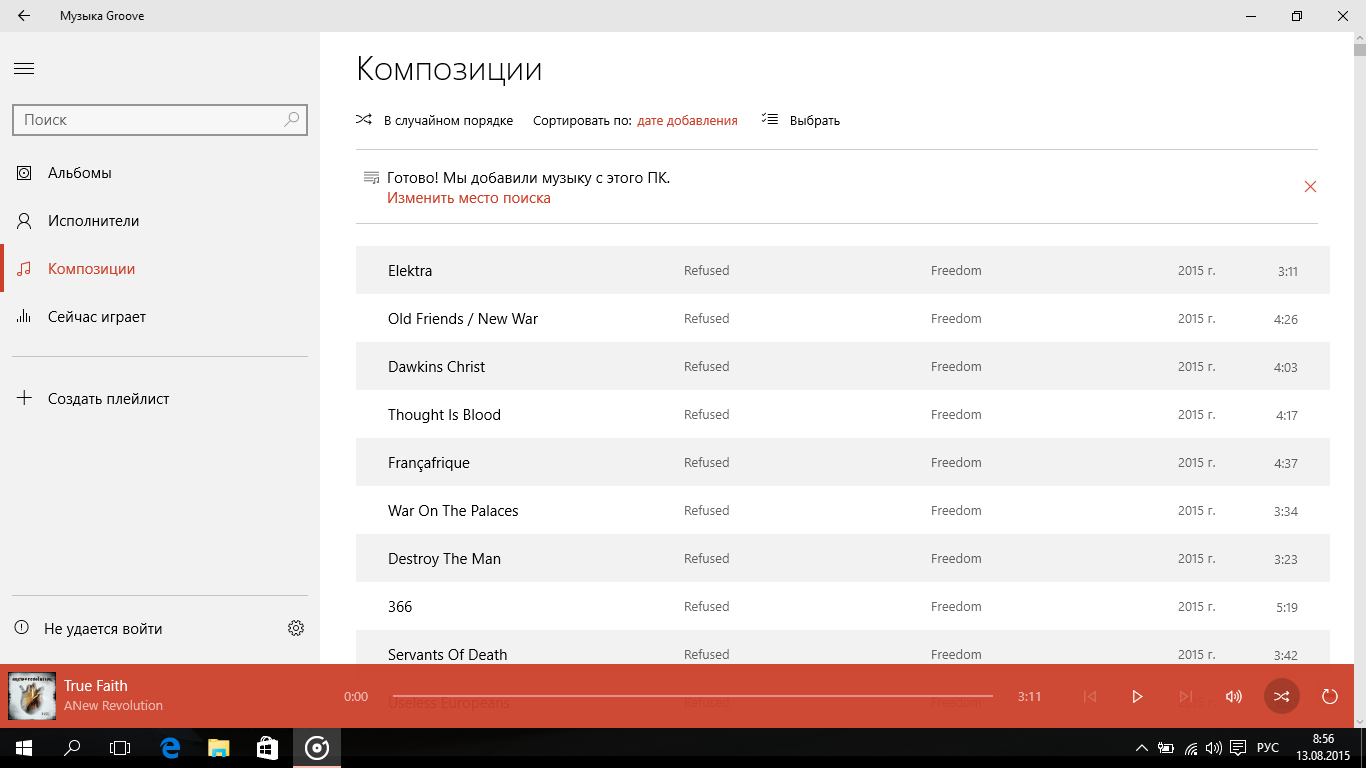
Task: Select the song 366
Action: (x=842, y=607)
